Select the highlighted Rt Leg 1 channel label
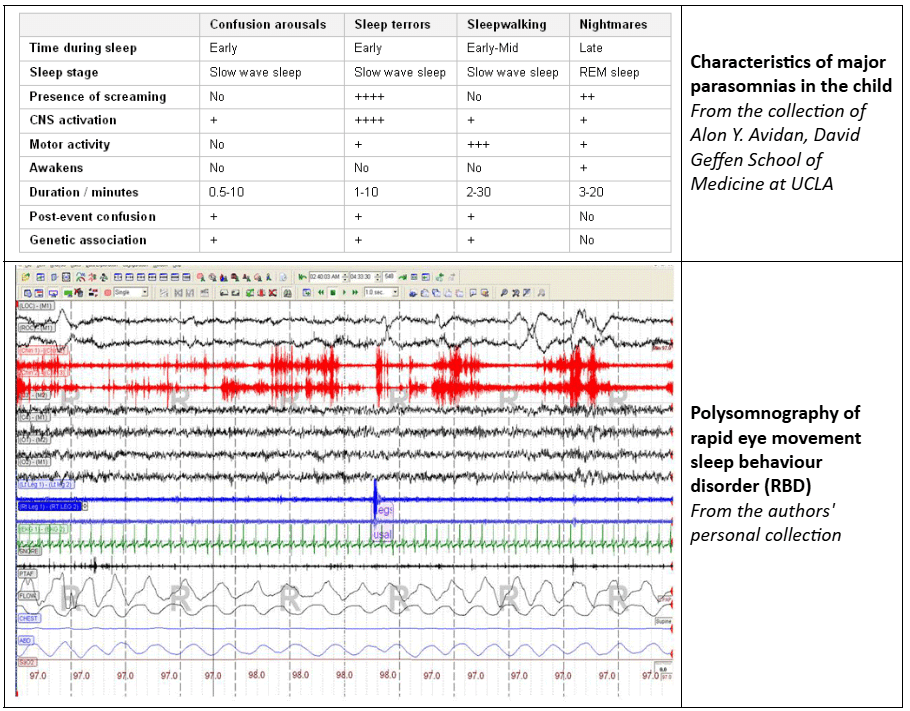The height and width of the screenshot is (711, 910). pos(50,506)
